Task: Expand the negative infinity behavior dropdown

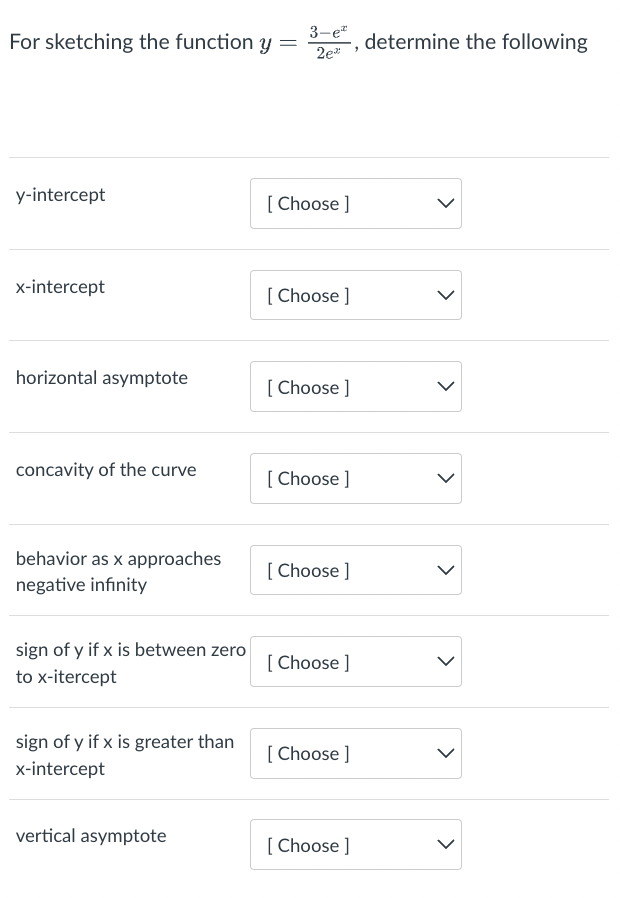Action: pos(355,571)
